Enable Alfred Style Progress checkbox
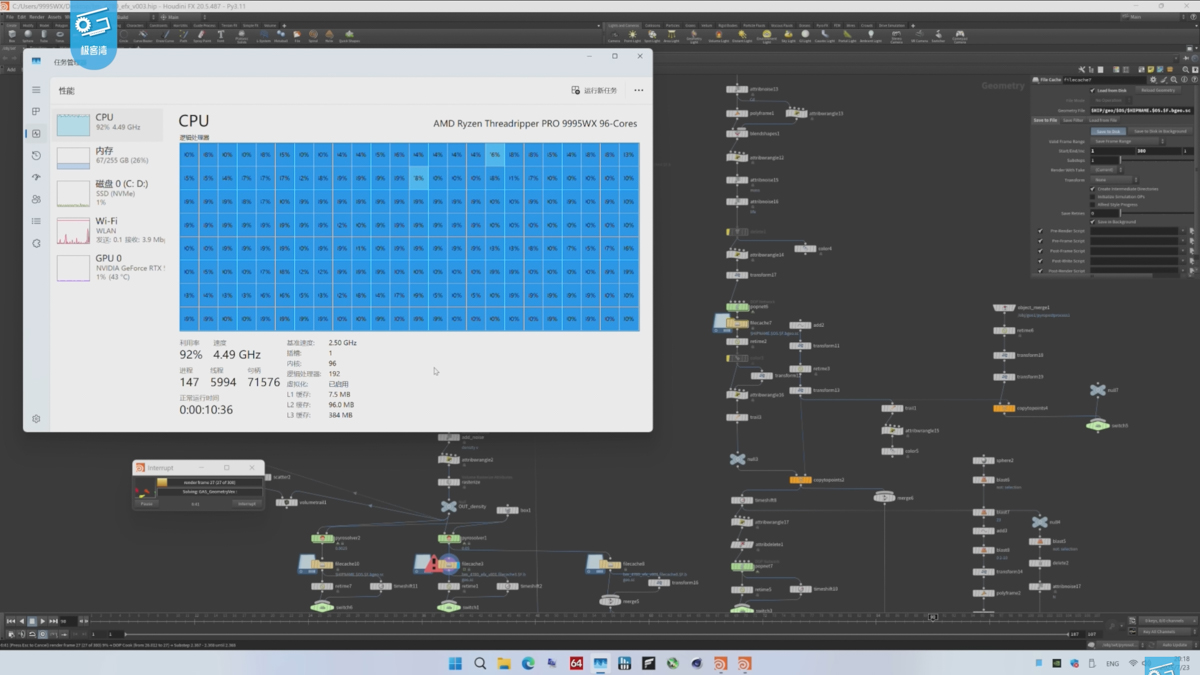Viewport: 1200px width, 675px height. point(1092,205)
